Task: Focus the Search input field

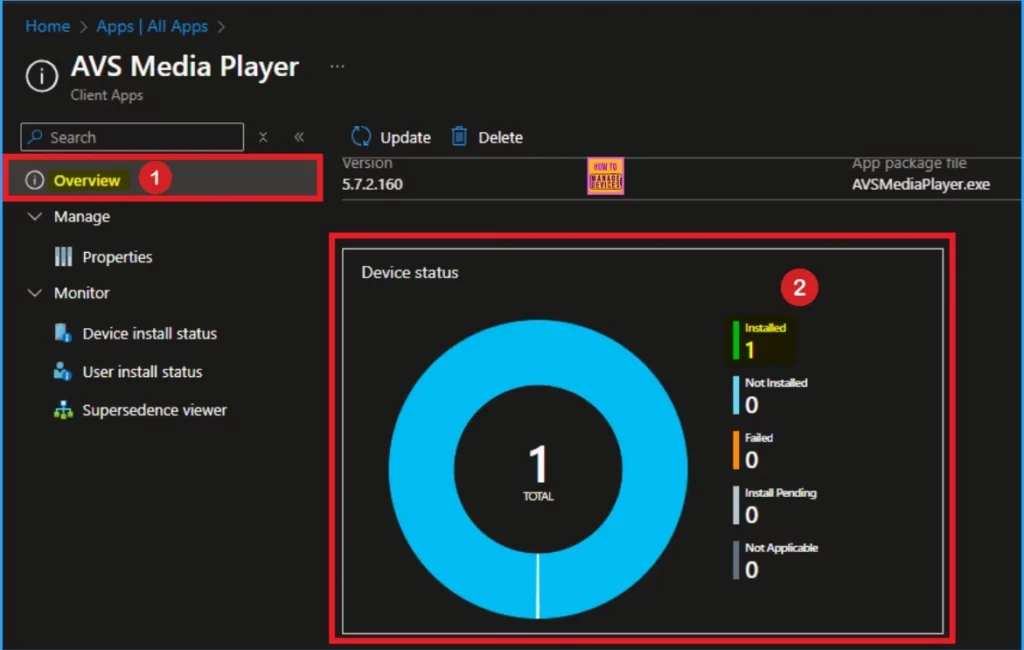Action: click(x=132, y=137)
